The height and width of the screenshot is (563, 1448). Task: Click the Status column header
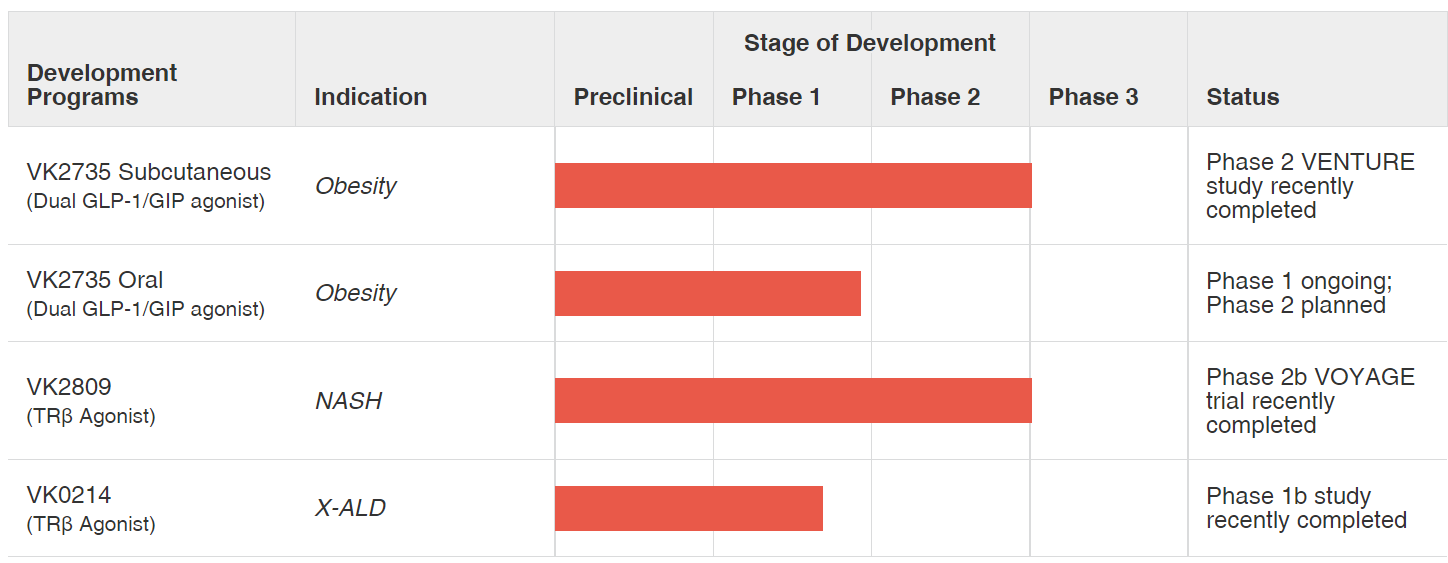coord(1242,97)
